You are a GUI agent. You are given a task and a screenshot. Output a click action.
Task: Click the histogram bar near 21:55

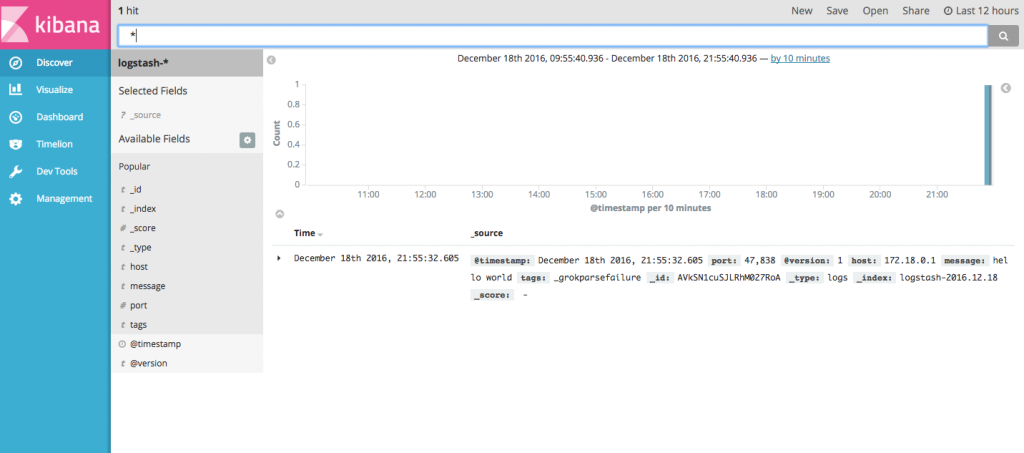point(988,135)
